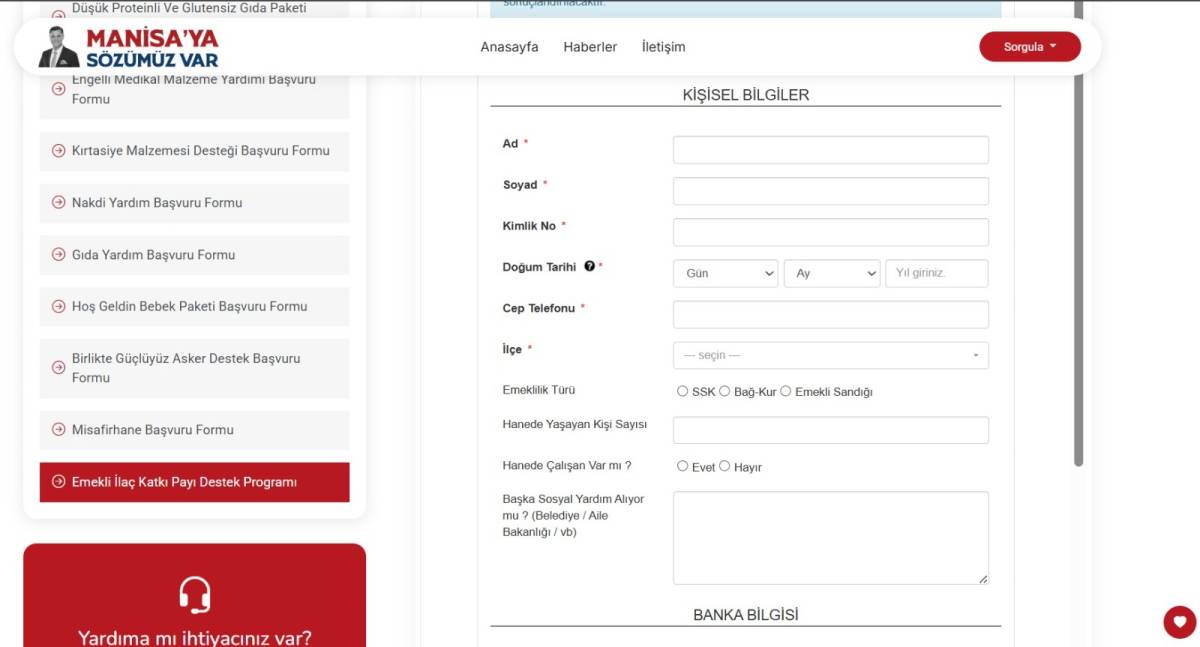This screenshot has height=647, width=1200.
Task: Click the heart icon in bottom corner
Action: 1179,621
